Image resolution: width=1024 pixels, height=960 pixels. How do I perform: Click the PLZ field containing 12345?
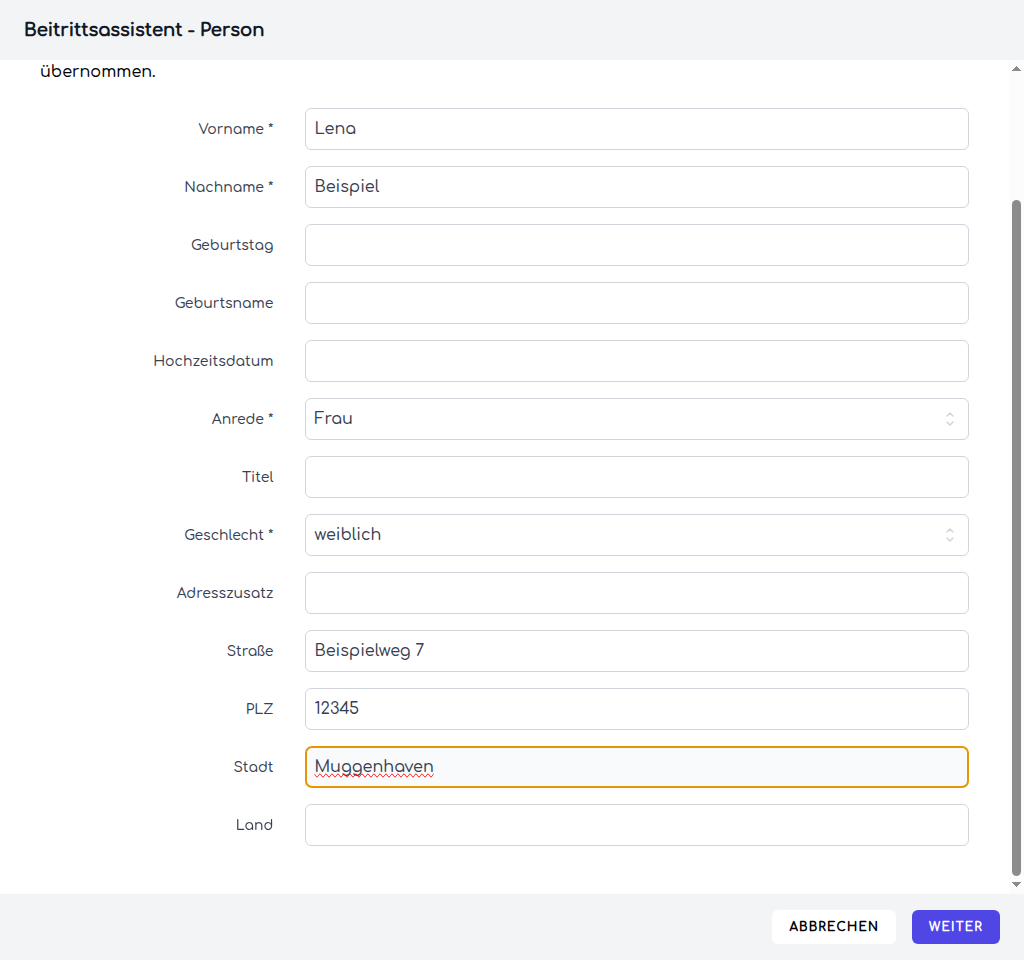[637, 709]
